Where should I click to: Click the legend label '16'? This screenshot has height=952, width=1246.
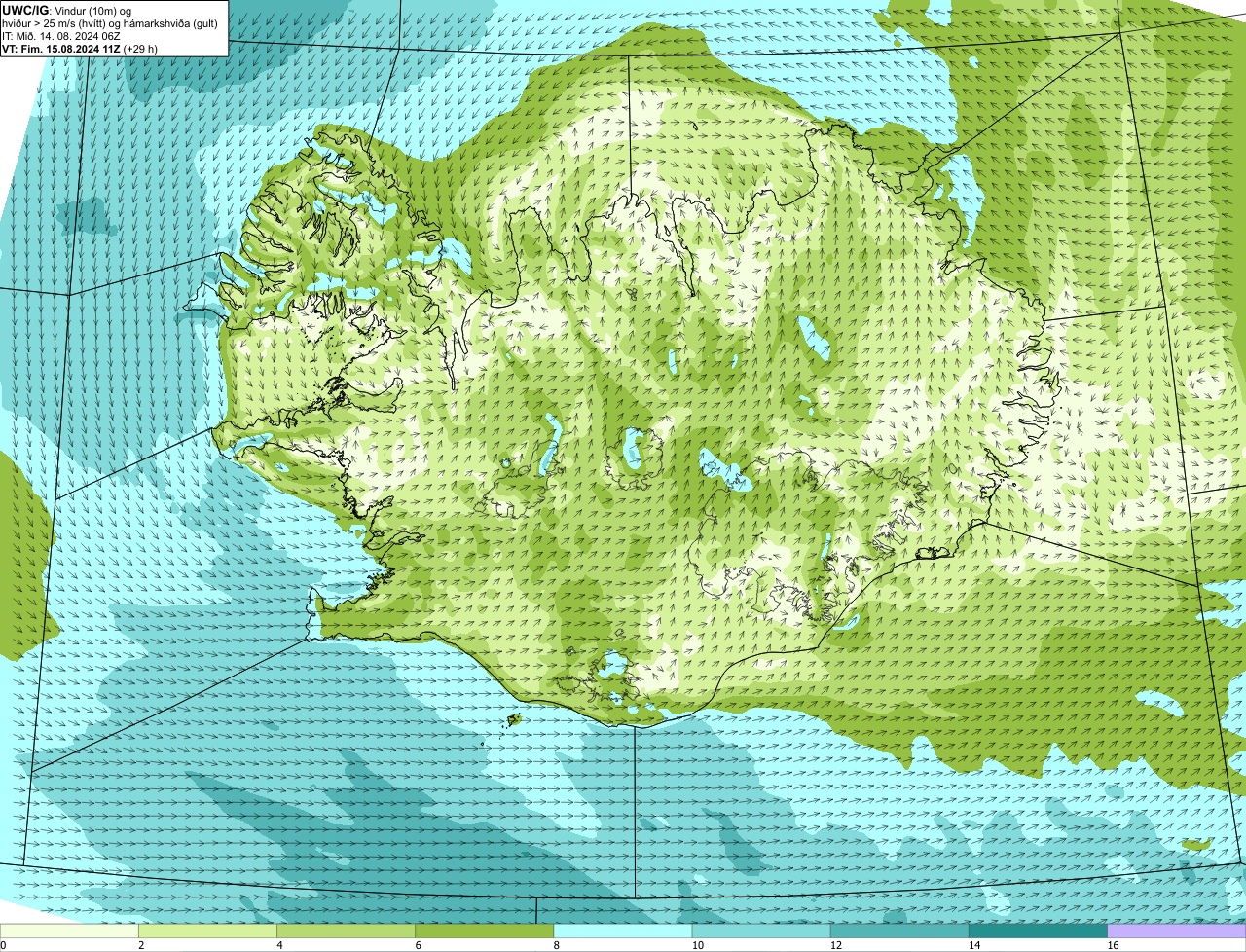pos(1113,945)
